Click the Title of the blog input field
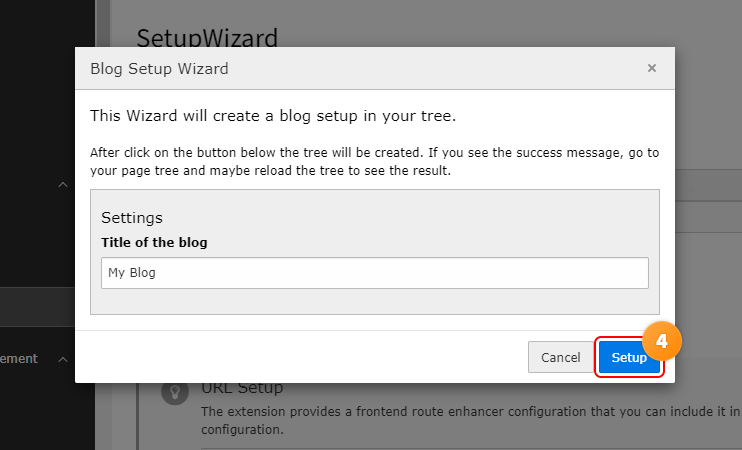 coord(375,273)
